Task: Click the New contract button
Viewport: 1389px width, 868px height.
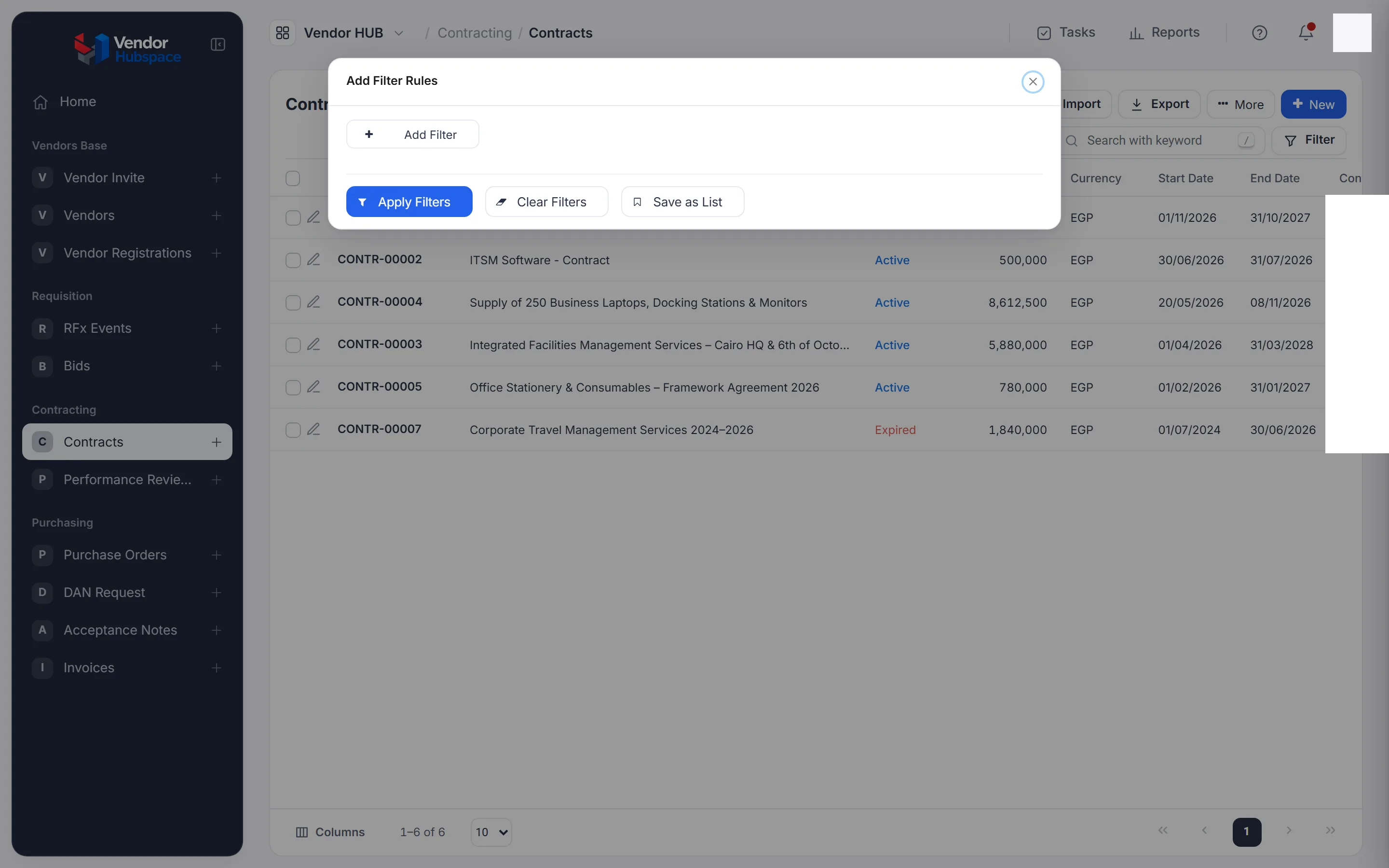Action: 1313,105
